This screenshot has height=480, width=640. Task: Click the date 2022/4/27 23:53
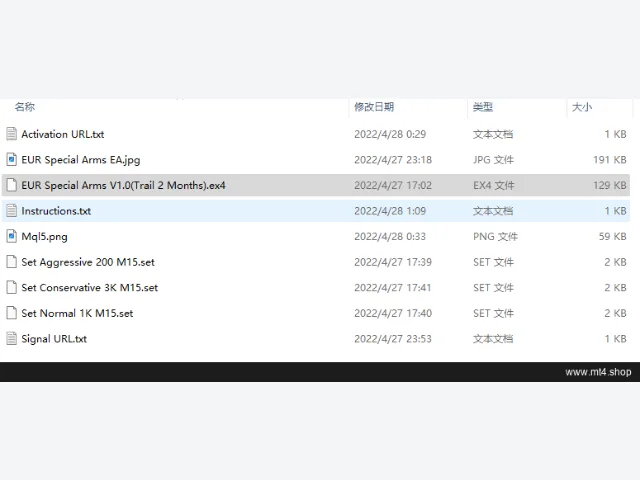pos(393,339)
